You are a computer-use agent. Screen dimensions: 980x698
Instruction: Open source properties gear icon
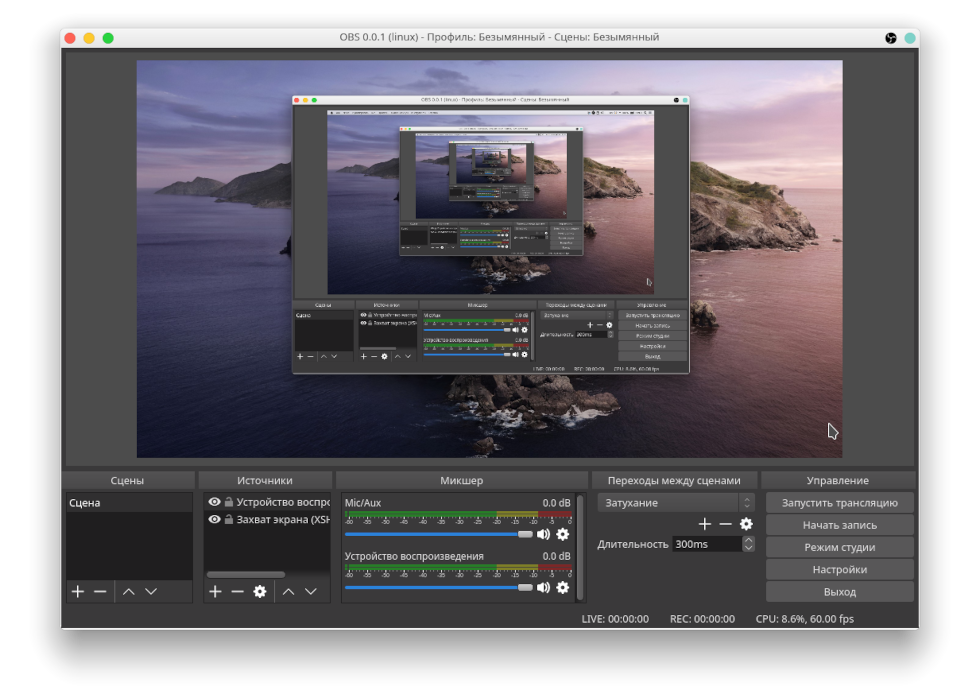tap(260, 591)
